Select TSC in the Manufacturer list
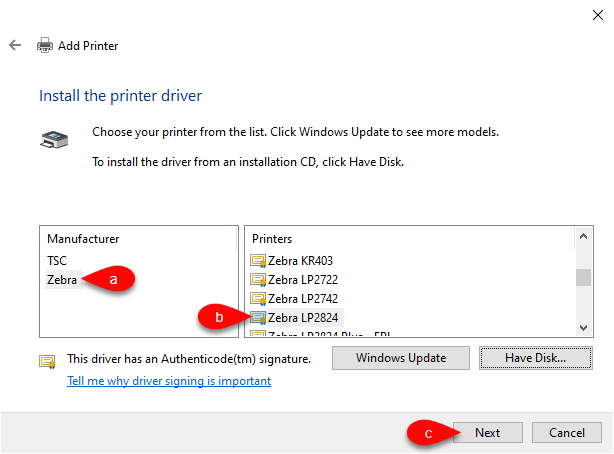This screenshot has width=614, height=454. tap(57, 260)
